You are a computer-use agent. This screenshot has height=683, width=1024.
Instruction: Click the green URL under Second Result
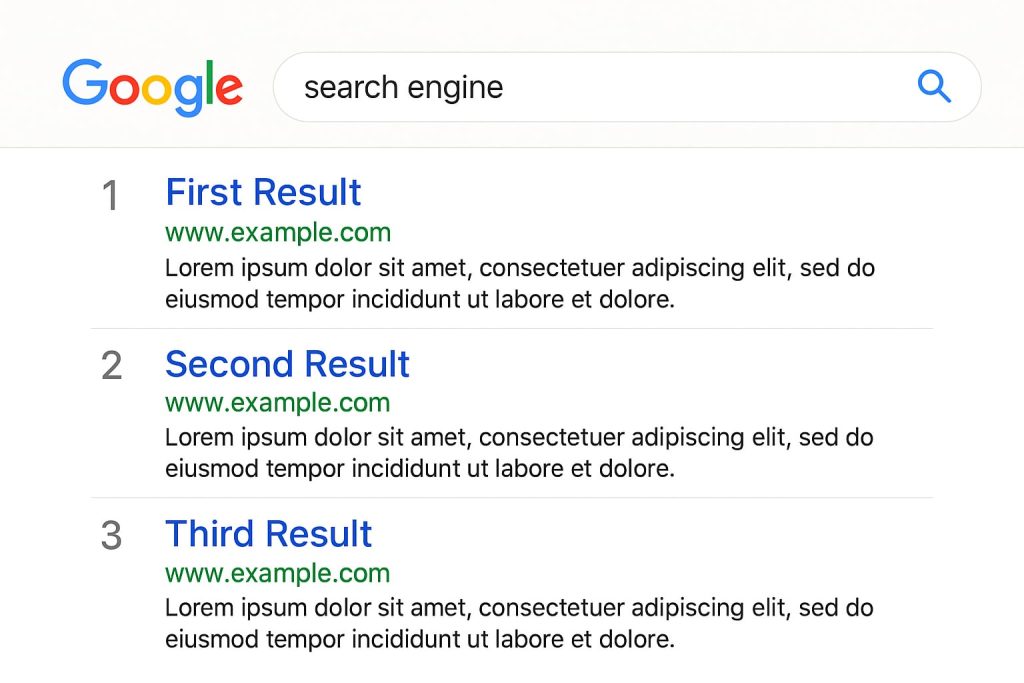278,403
